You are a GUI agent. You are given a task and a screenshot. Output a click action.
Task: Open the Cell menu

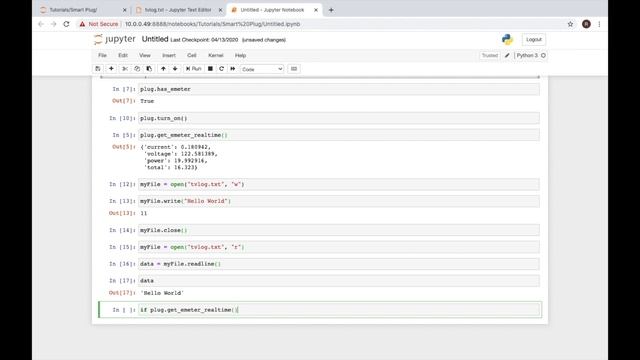coord(191,56)
